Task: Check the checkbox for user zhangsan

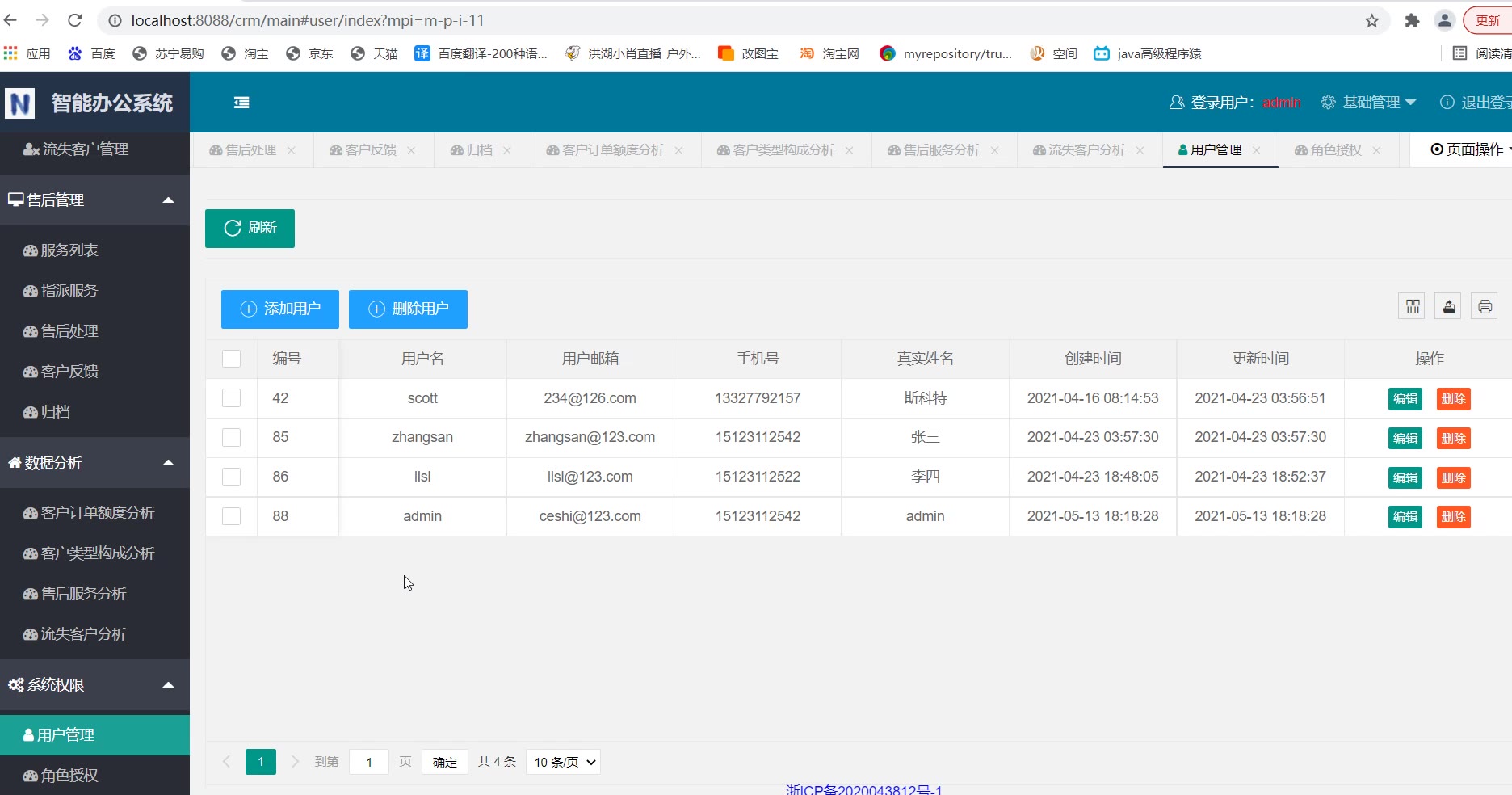Action: click(232, 438)
